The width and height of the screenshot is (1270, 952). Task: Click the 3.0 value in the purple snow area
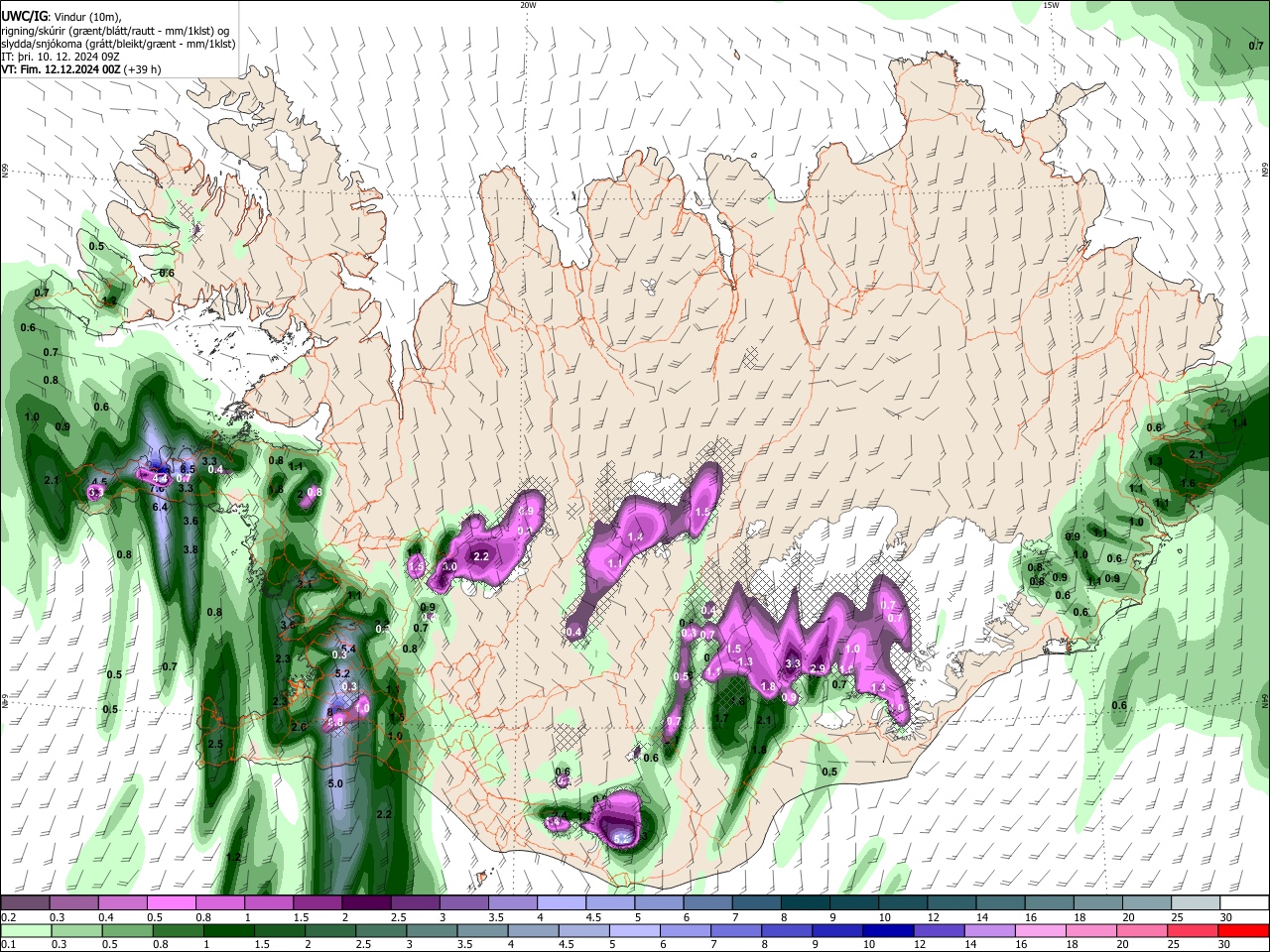pos(448,566)
